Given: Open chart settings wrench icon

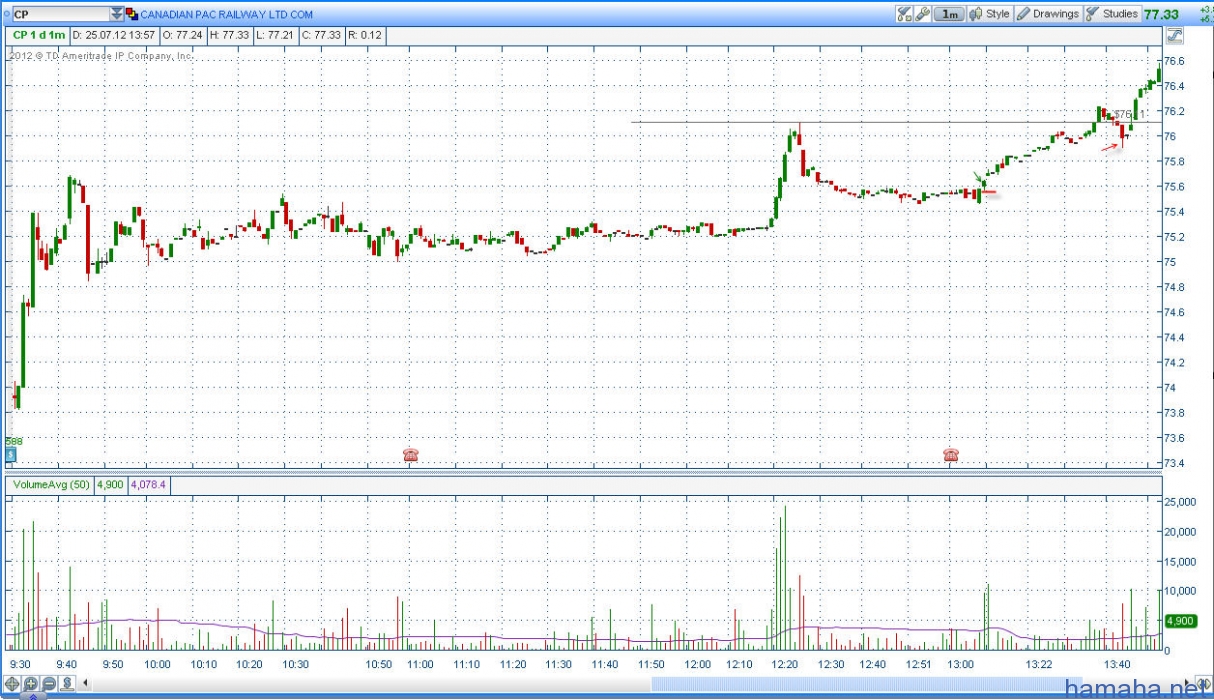Looking at the screenshot, I should pyautogui.click(x=922, y=14).
